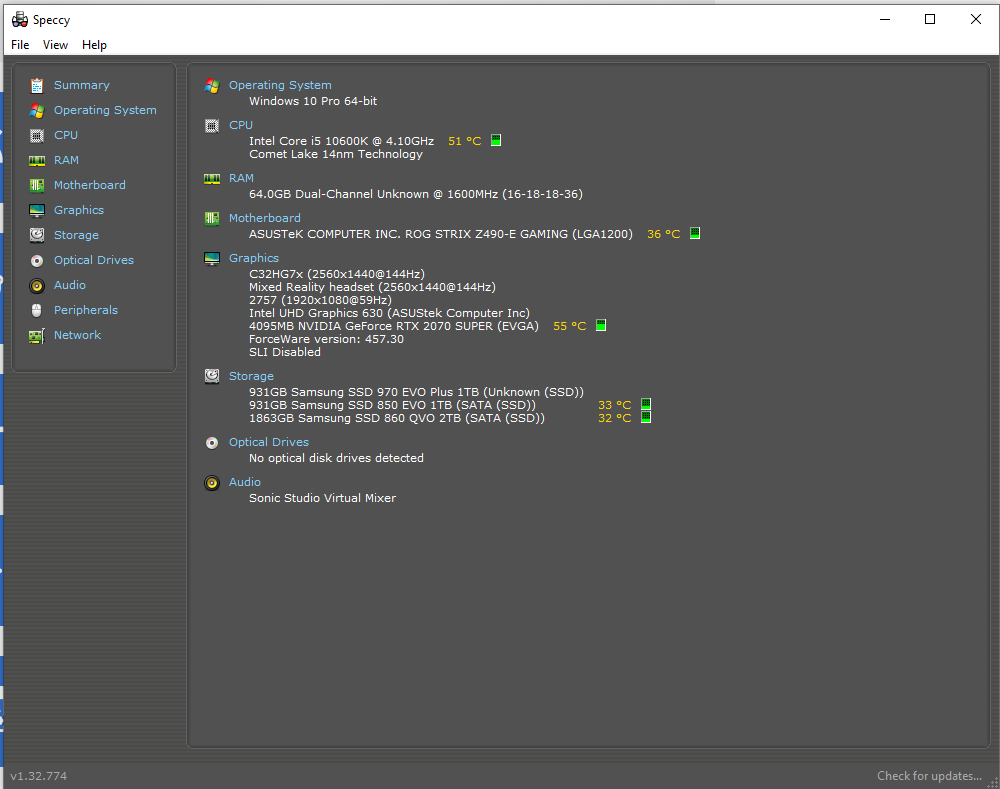Click the Storage drive icon in sidebar

click(37, 235)
